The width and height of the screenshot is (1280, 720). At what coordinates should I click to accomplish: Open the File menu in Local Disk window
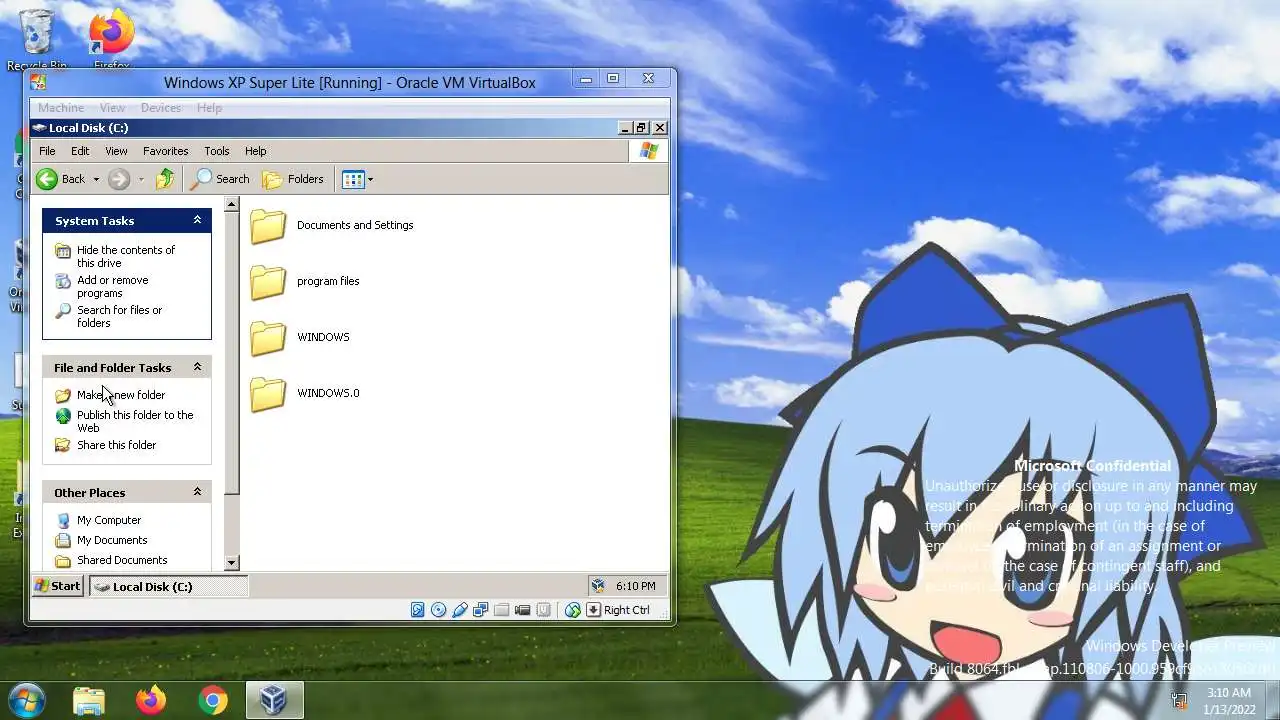pyautogui.click(x=47, y=151)
